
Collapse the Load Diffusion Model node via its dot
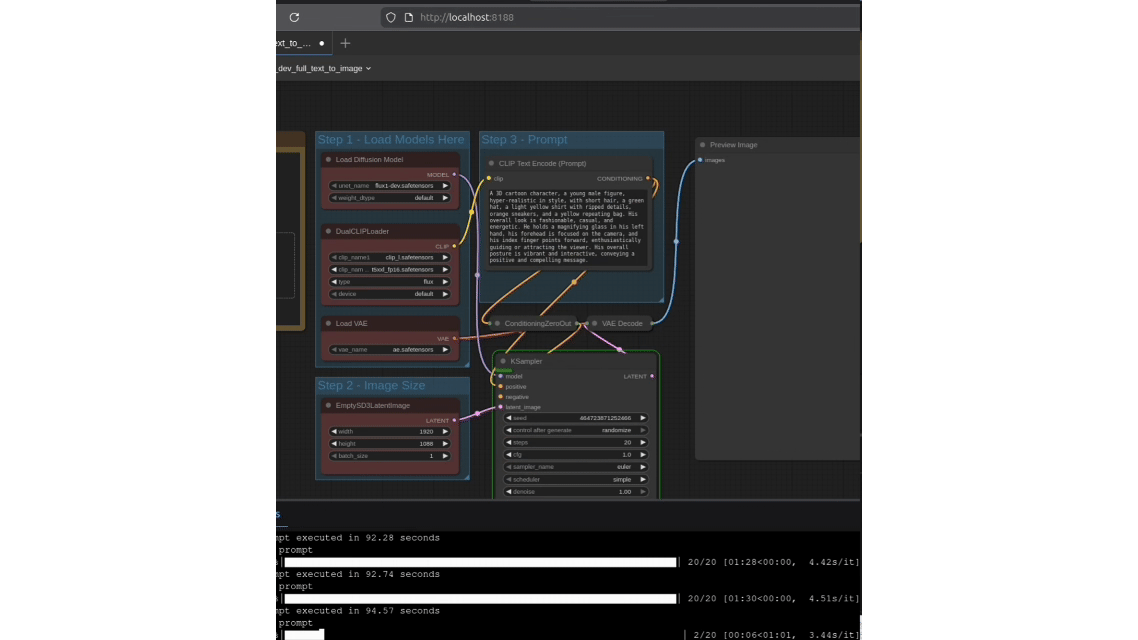tap(328, 159)
